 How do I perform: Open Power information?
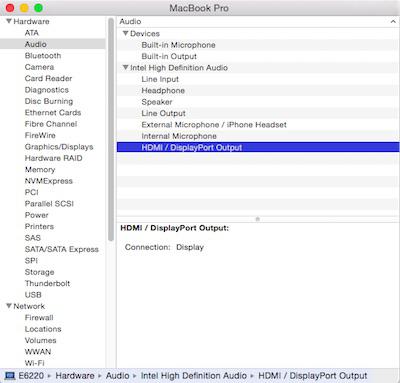coord(36,215)
